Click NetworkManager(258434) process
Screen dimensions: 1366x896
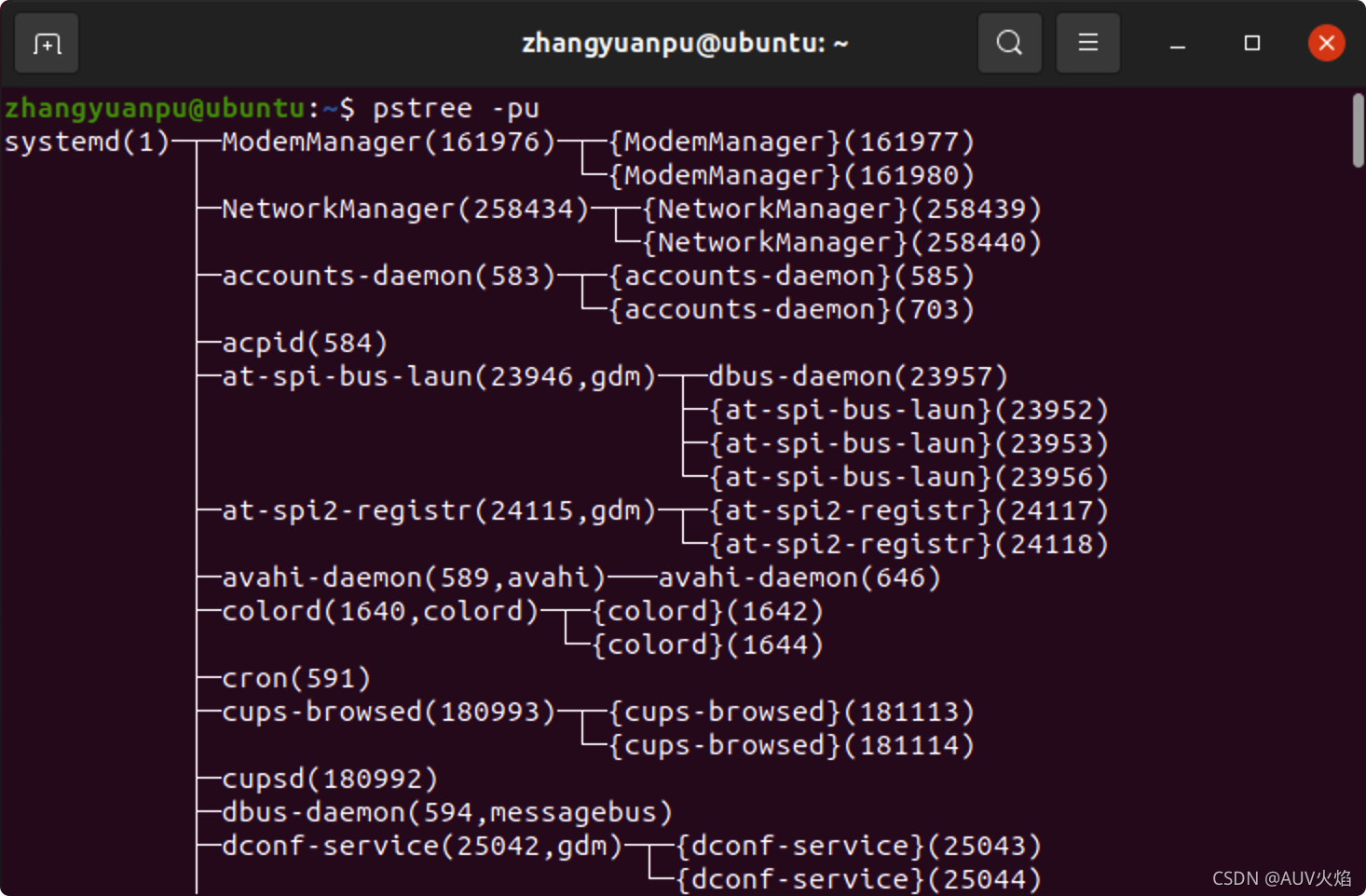tap(405, 209)
